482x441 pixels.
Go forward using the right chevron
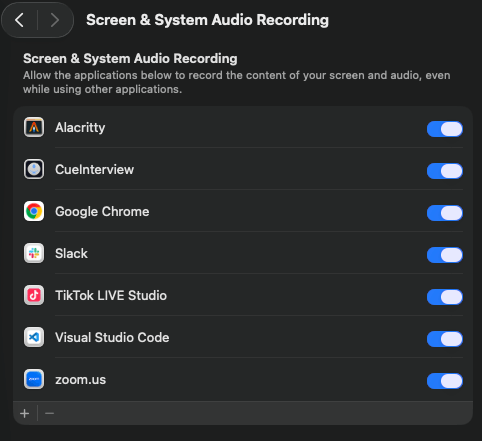[54, 20]
